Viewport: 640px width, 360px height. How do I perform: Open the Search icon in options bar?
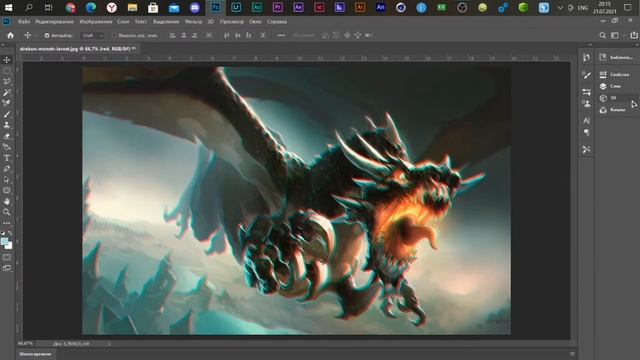point(602,36)
